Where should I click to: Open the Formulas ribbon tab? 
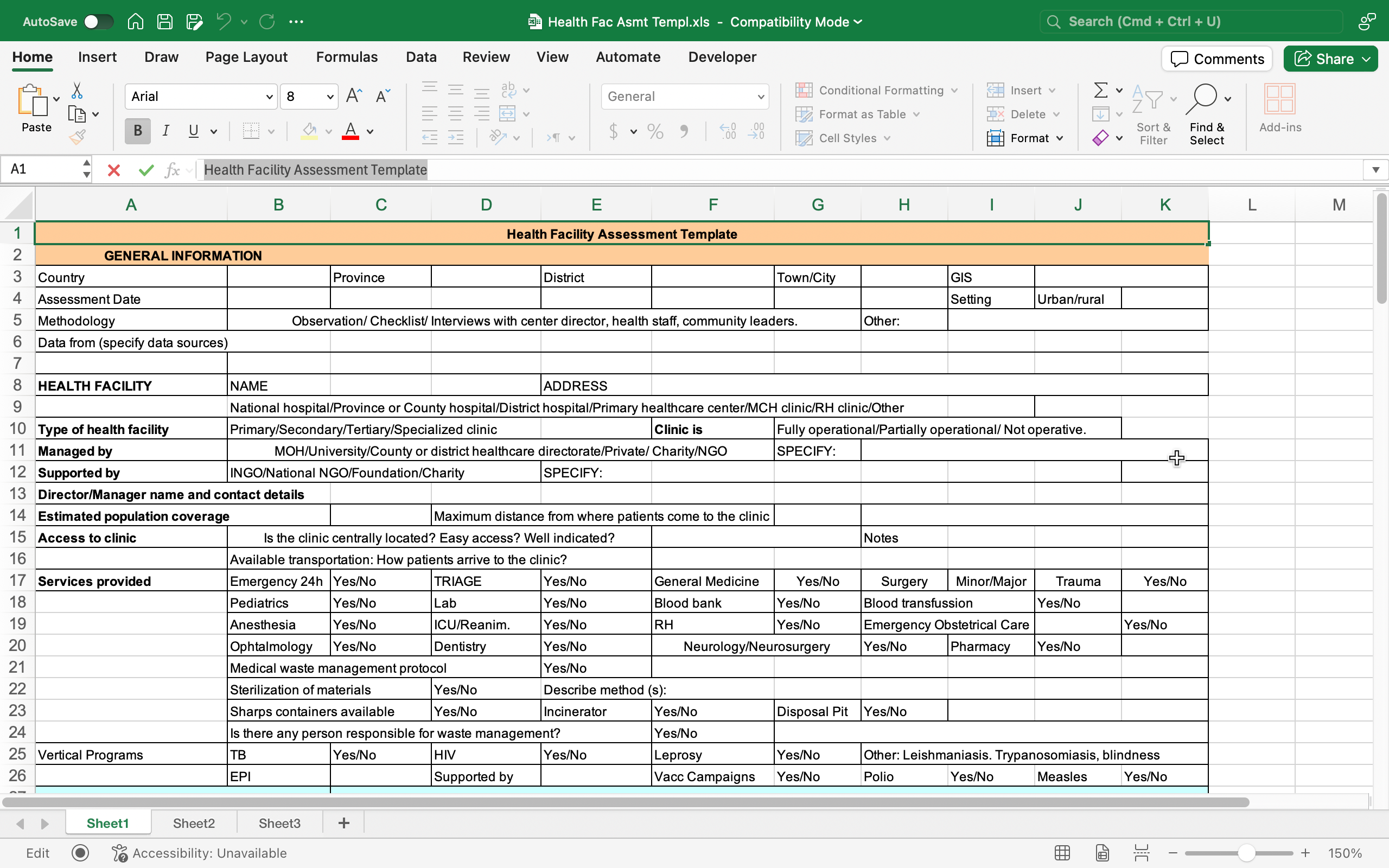click(x=347, y=57)
